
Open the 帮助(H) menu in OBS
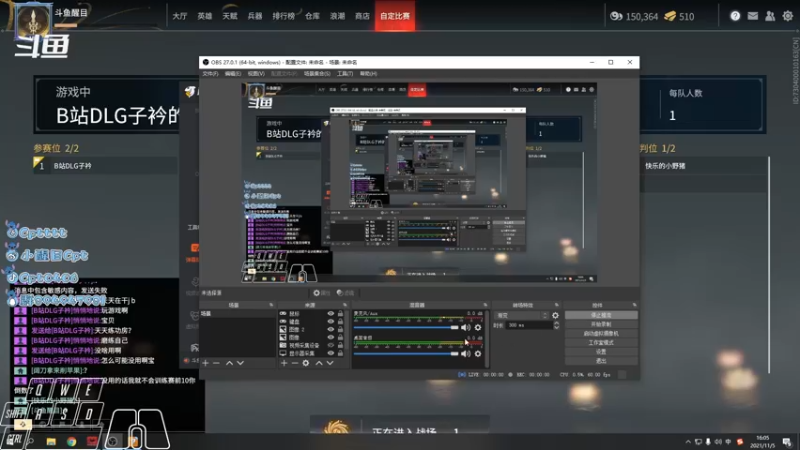(x=368, y=74)
